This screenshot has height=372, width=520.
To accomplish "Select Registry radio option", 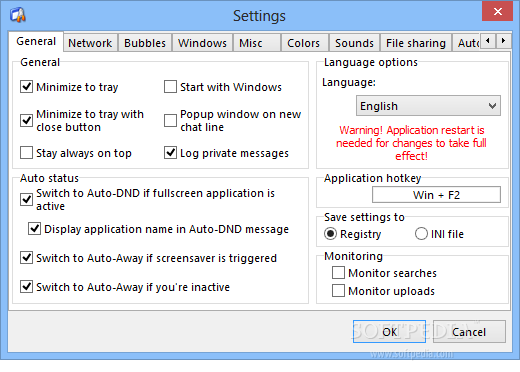I will pos(330,234).
